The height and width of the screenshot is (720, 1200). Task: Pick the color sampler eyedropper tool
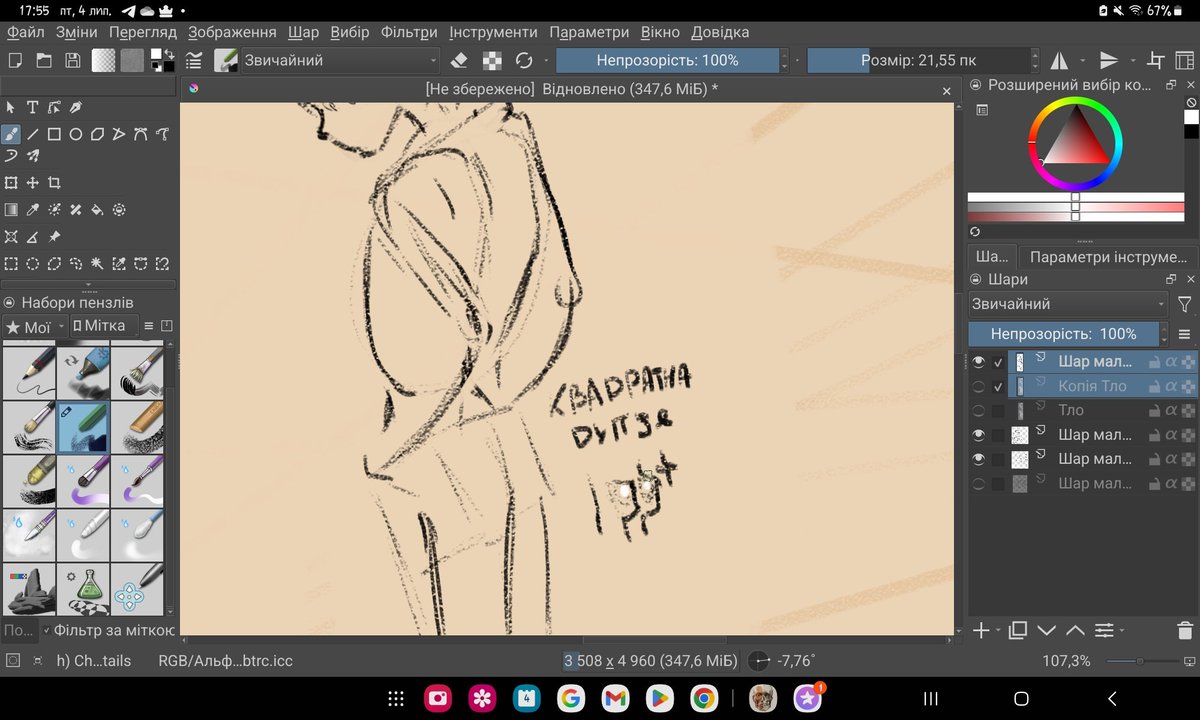33,210
